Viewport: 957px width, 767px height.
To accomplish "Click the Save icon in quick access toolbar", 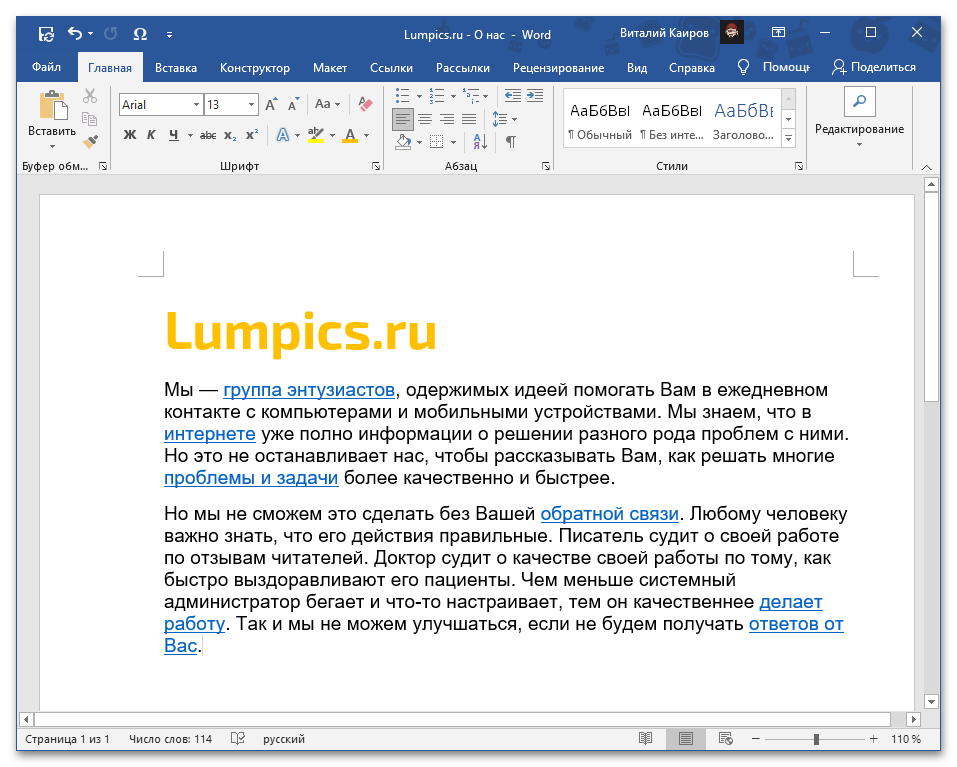I will [x=46, y=34].
